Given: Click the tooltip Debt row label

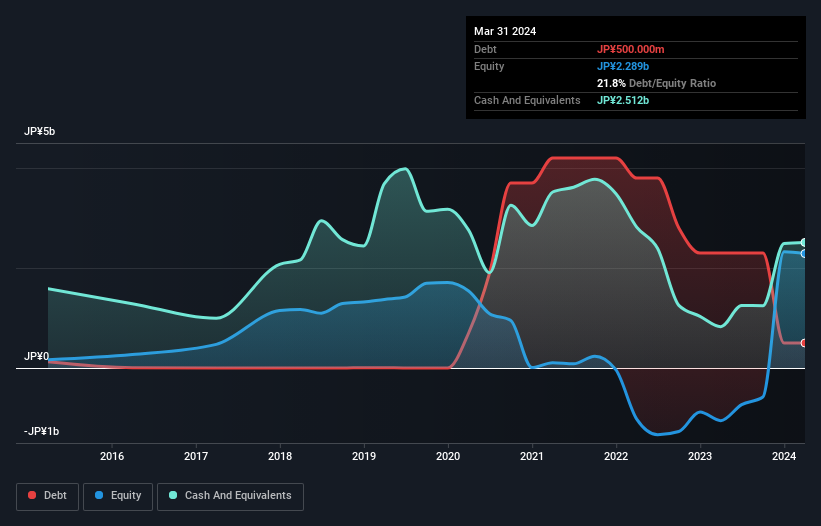Looking at the screenshot, I should click(x=485, y=49).
